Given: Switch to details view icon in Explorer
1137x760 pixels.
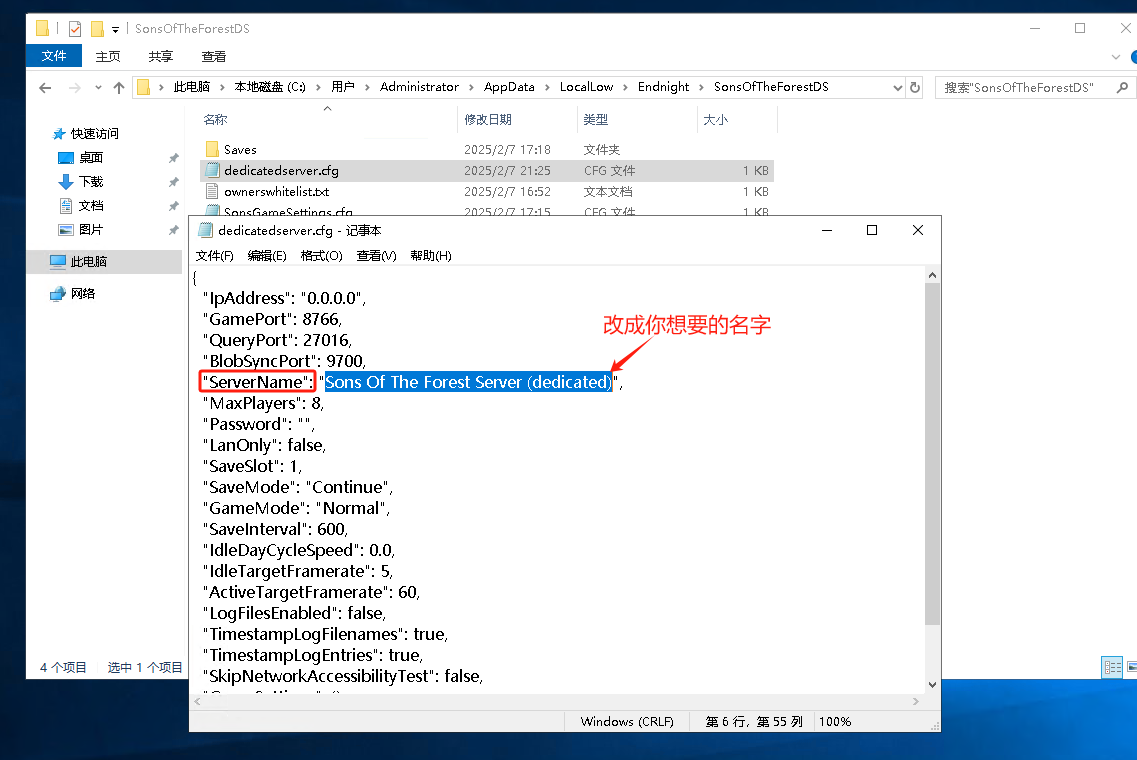Looking at the screenshot, I should [1112, 667].
